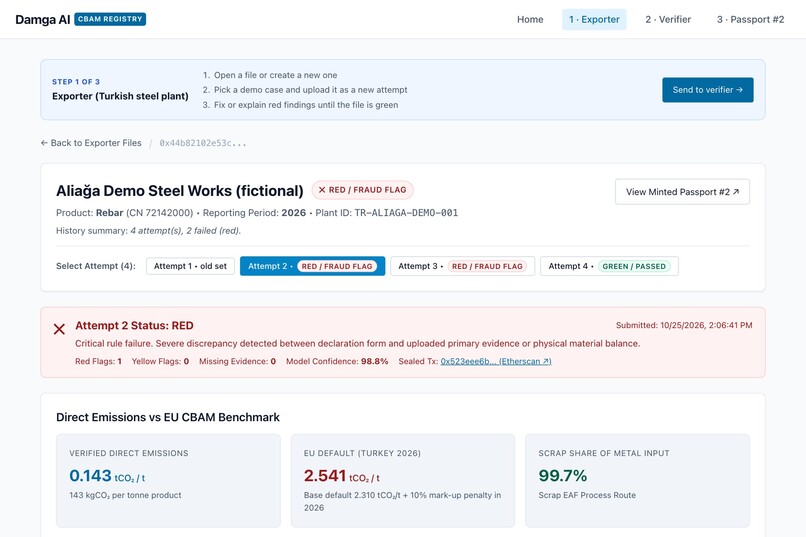Click the 99.7% scrap share value
Image resolution: width=806 pixels, height=537 pixels.
click(563, 476)
